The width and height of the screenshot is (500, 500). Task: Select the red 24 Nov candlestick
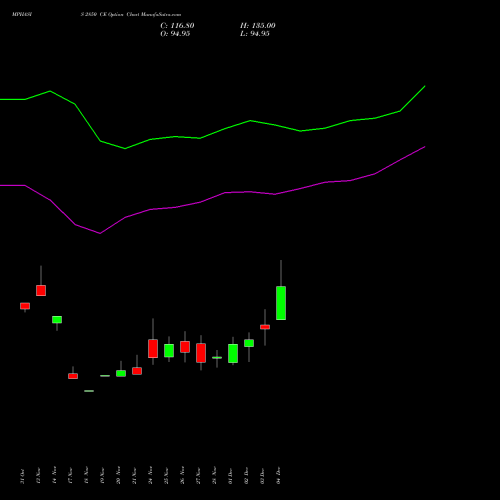tap(153, 349)
